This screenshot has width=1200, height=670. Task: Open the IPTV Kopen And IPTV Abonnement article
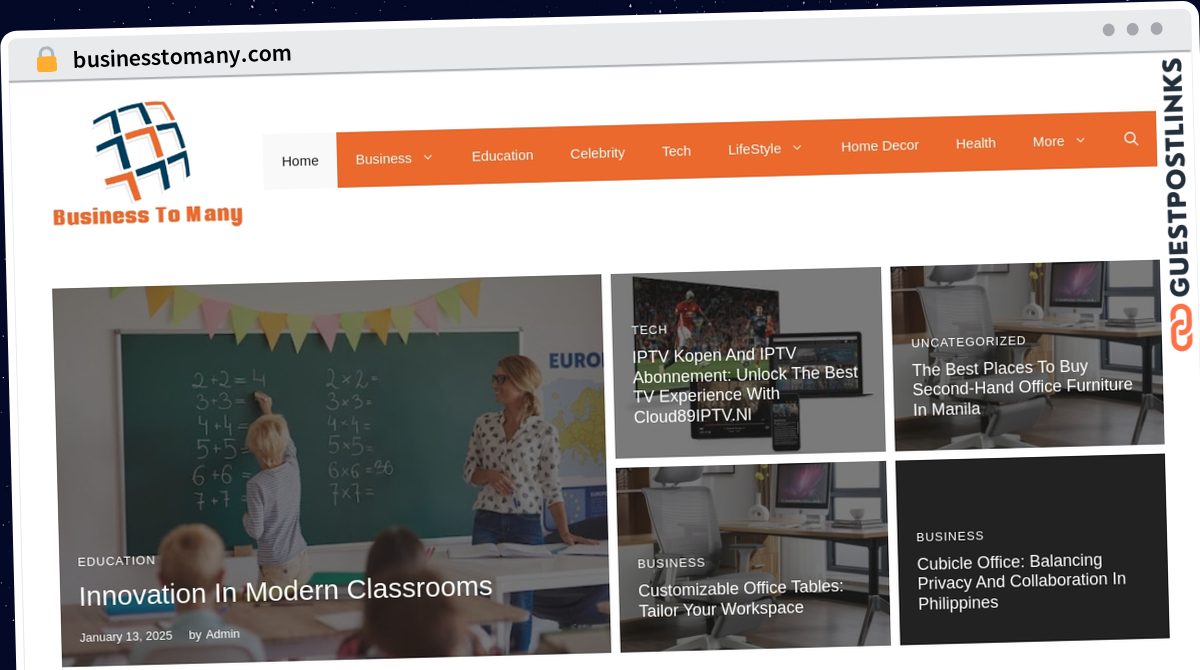tap(745, 385)
